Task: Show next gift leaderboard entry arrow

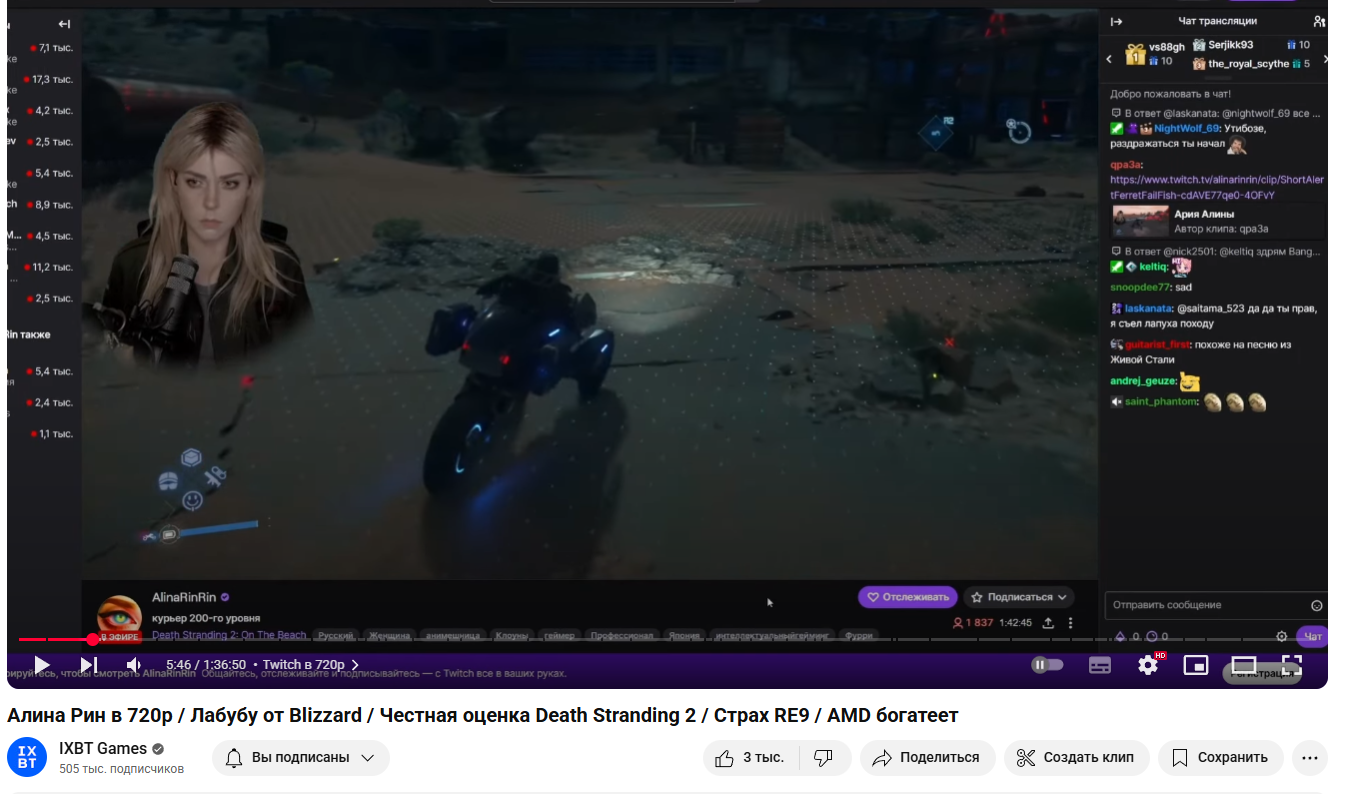Action: pyautogui.click(x=1325, y=60)
